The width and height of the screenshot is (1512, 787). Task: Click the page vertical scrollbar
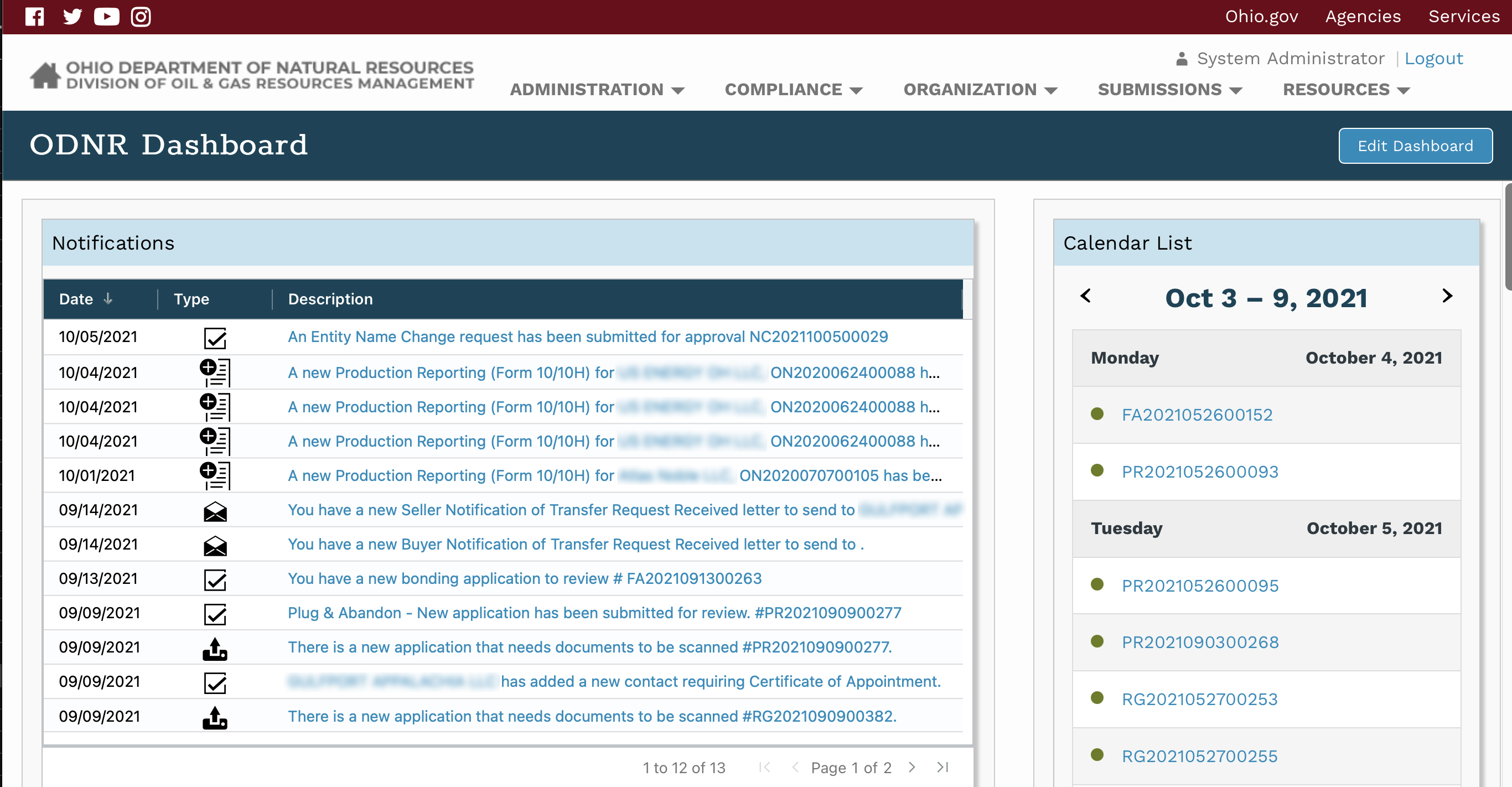coord(1508,237)
